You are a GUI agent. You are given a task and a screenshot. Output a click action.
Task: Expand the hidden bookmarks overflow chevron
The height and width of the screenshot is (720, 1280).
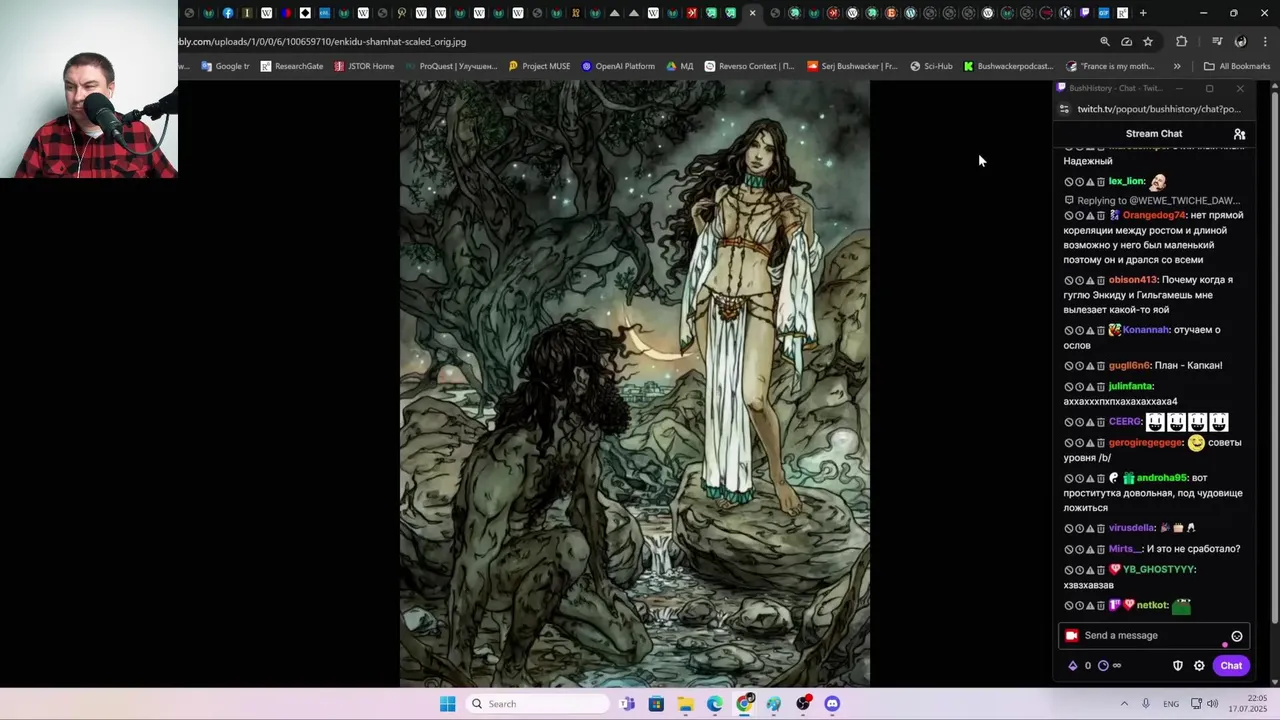pos(1177,67)
